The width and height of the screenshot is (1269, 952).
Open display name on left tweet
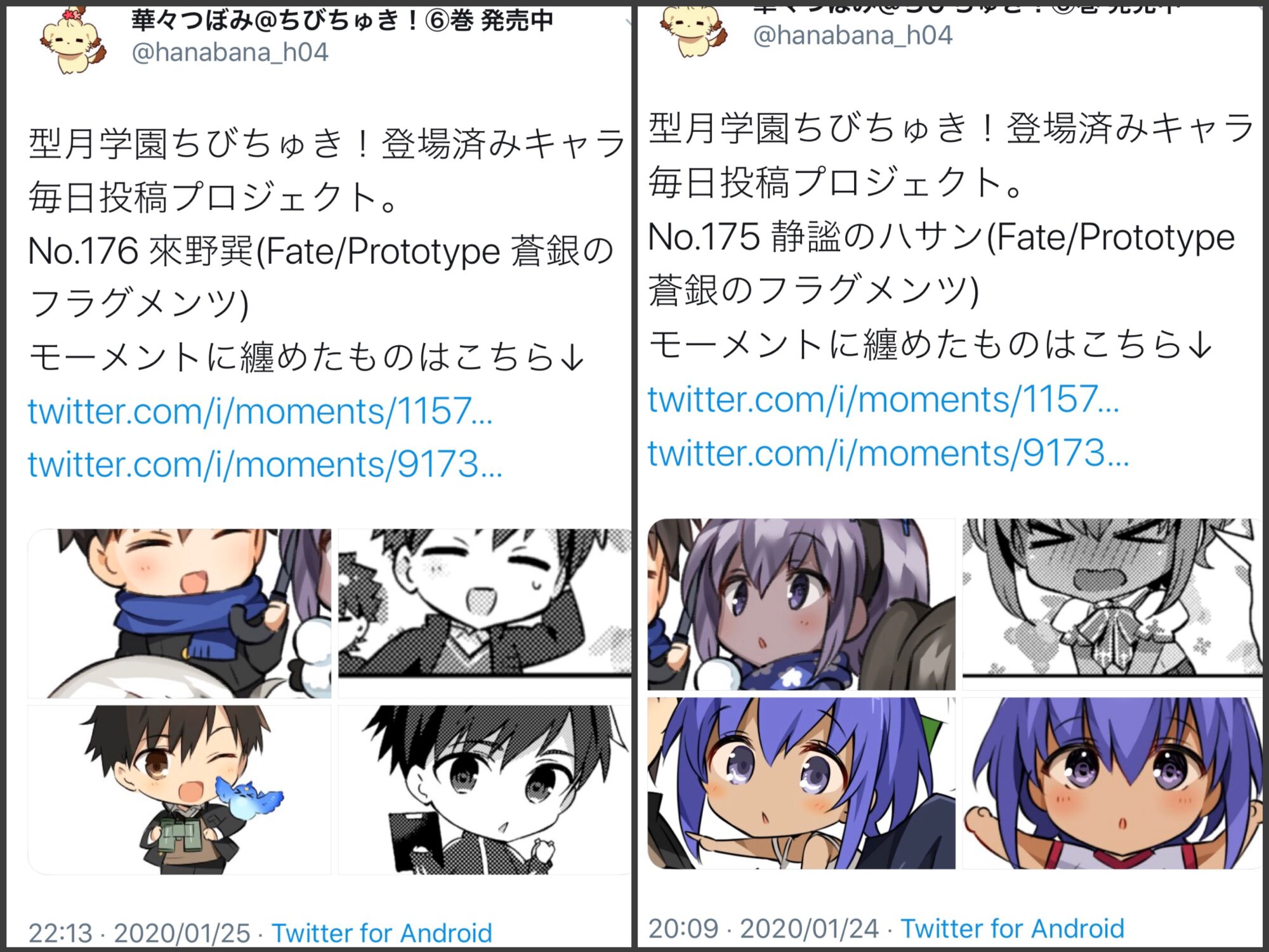[x=343, y=21]
